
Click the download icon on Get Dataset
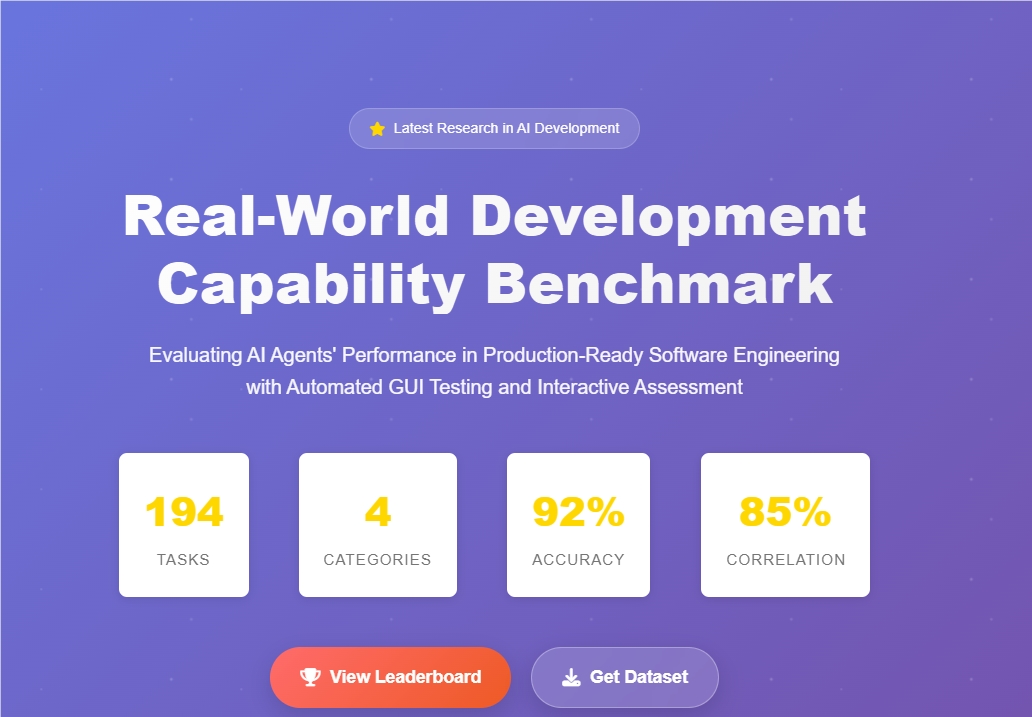click(x=571, y=677)
